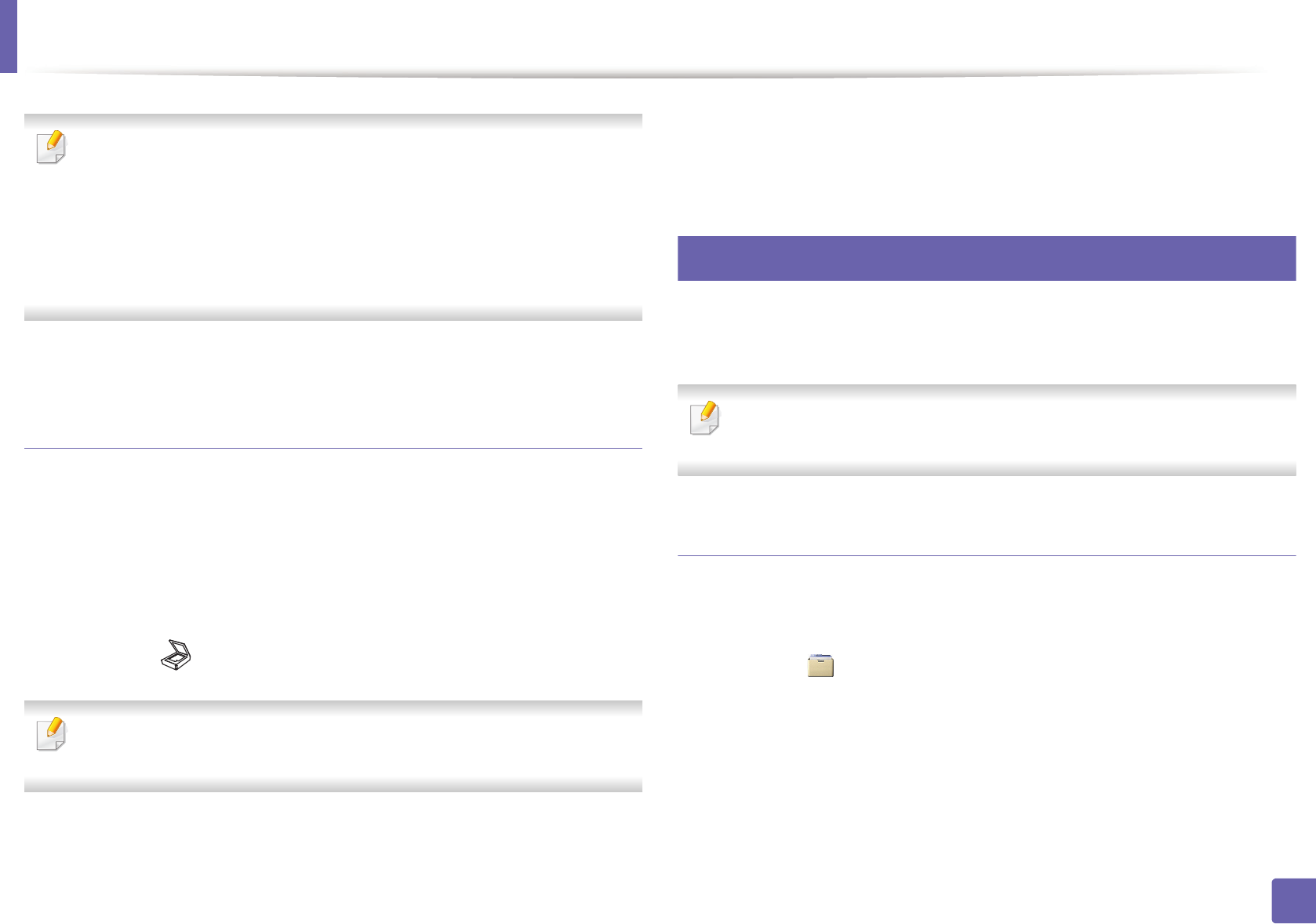The height and width of the screenshot is (924, 1316).
Task: Click the bottom gray border of the upper-left note box
Action: (333, 314)
